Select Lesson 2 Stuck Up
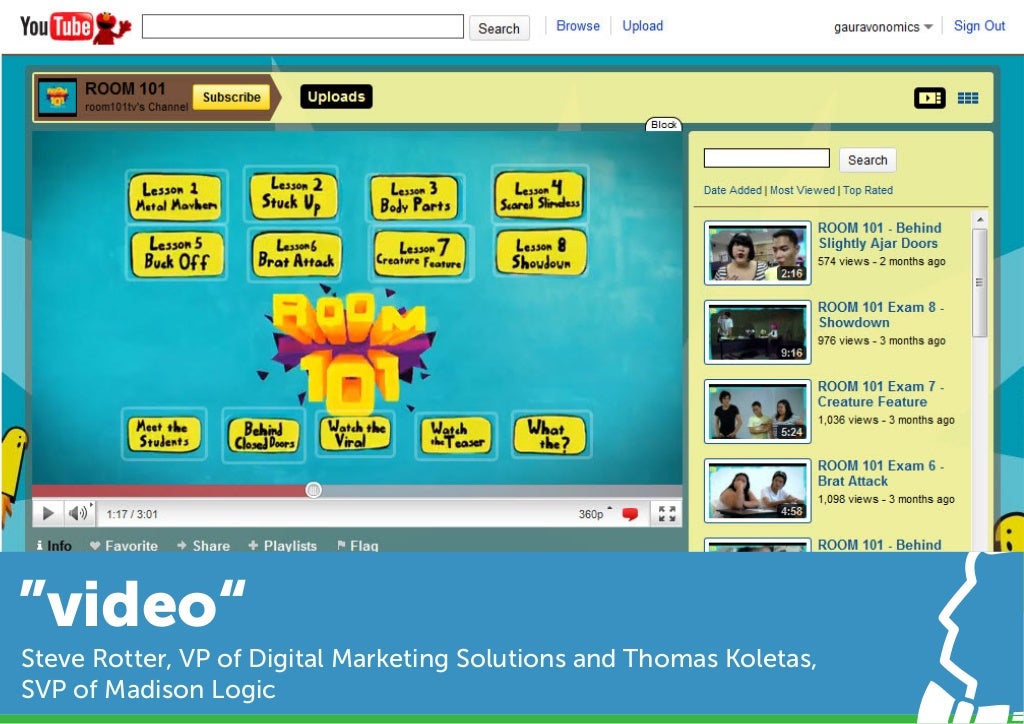Viewport: 1024px width, 724px height. tap(294, 195)
